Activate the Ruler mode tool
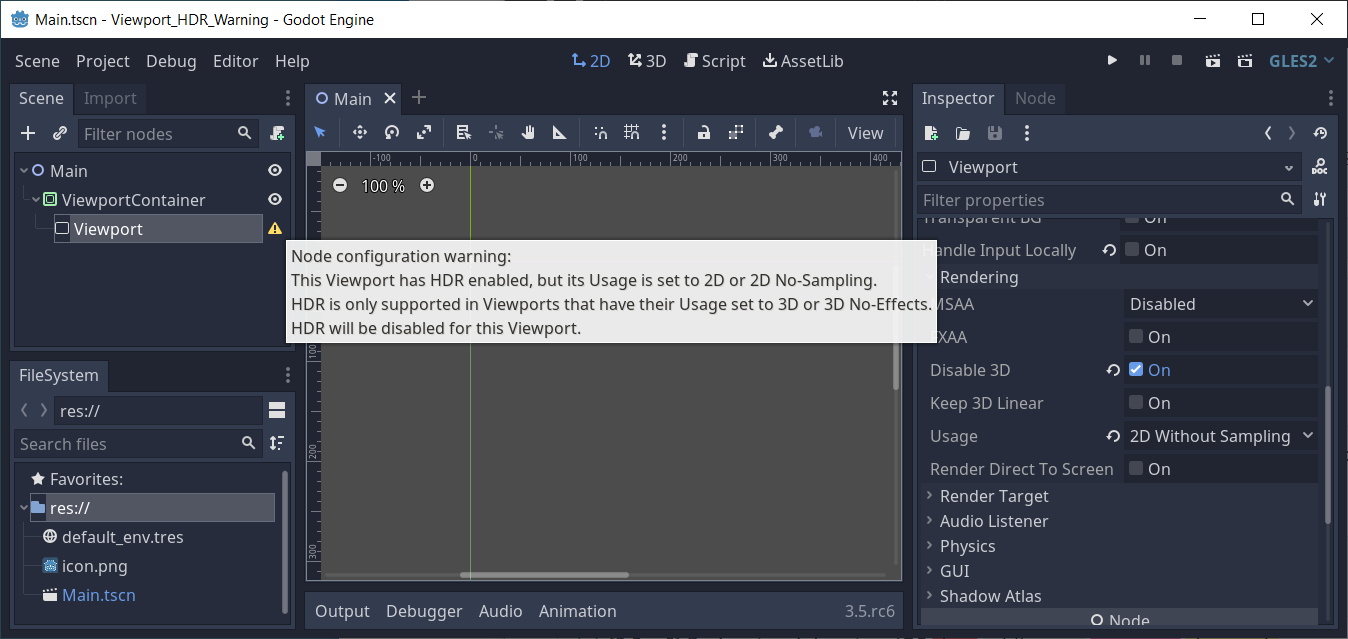1348x639 pixels. (x=559, y=132)
